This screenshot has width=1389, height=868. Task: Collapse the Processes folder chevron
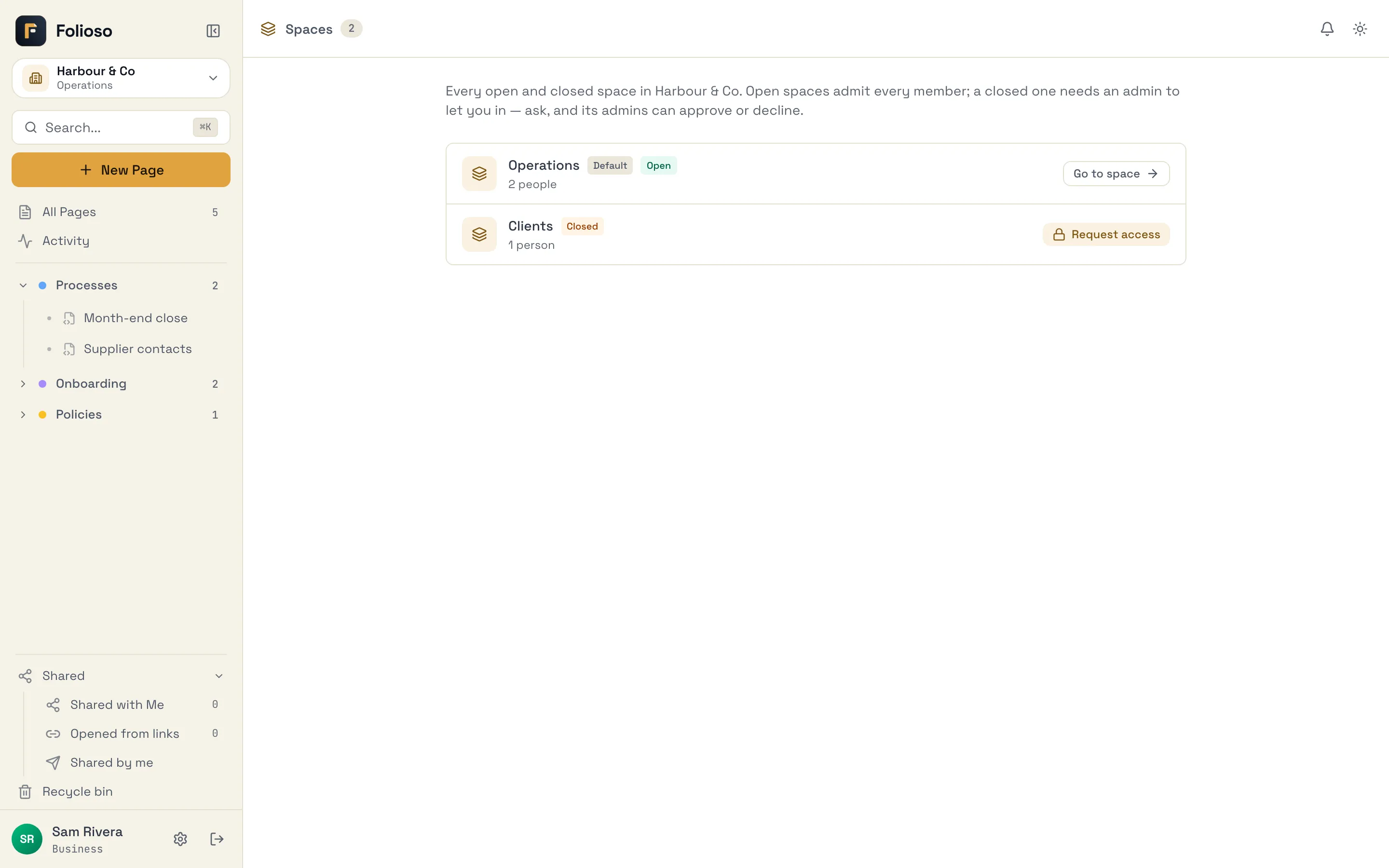click(x=23, y=285)
